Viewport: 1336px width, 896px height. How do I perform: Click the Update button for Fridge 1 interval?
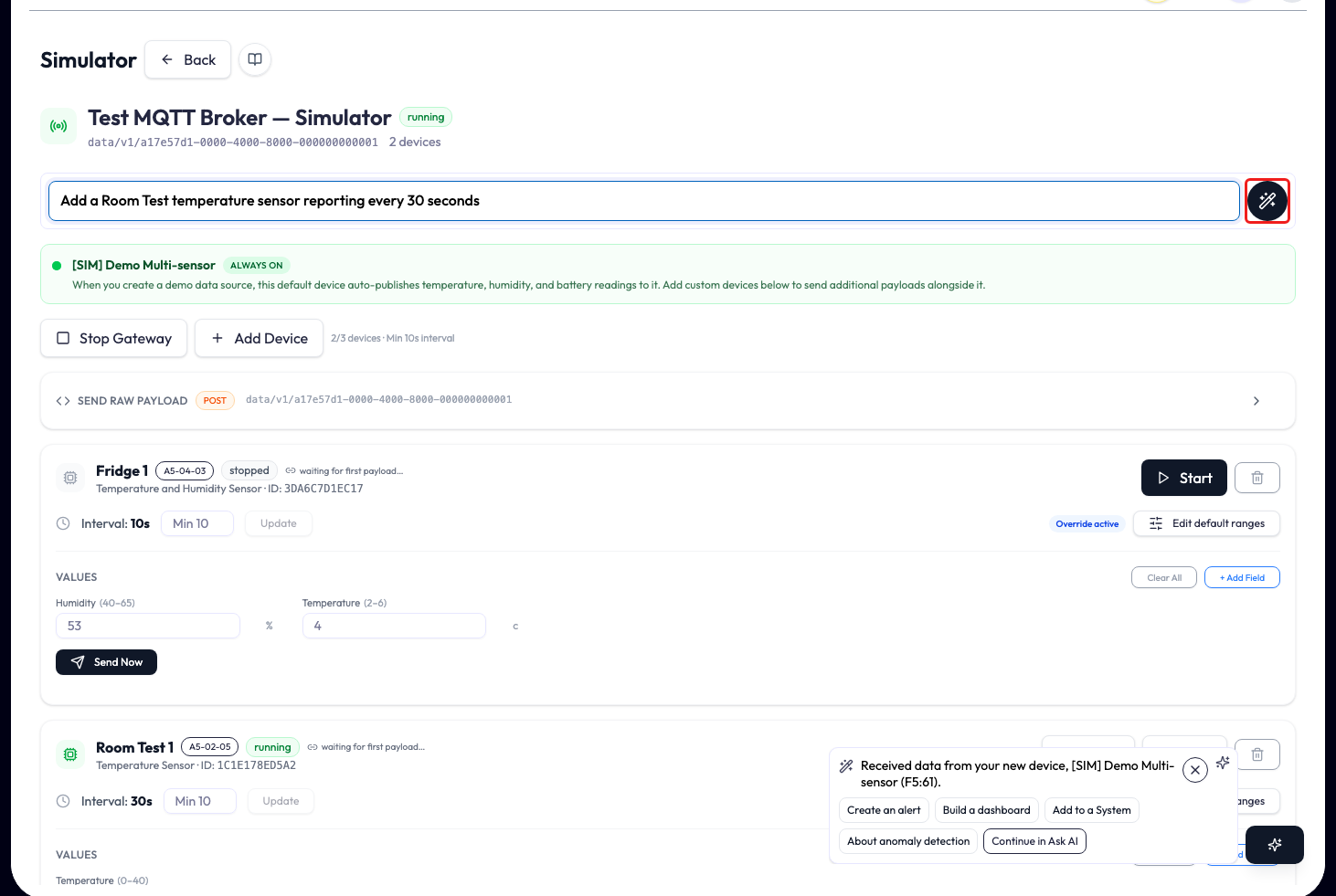point(279,523)
